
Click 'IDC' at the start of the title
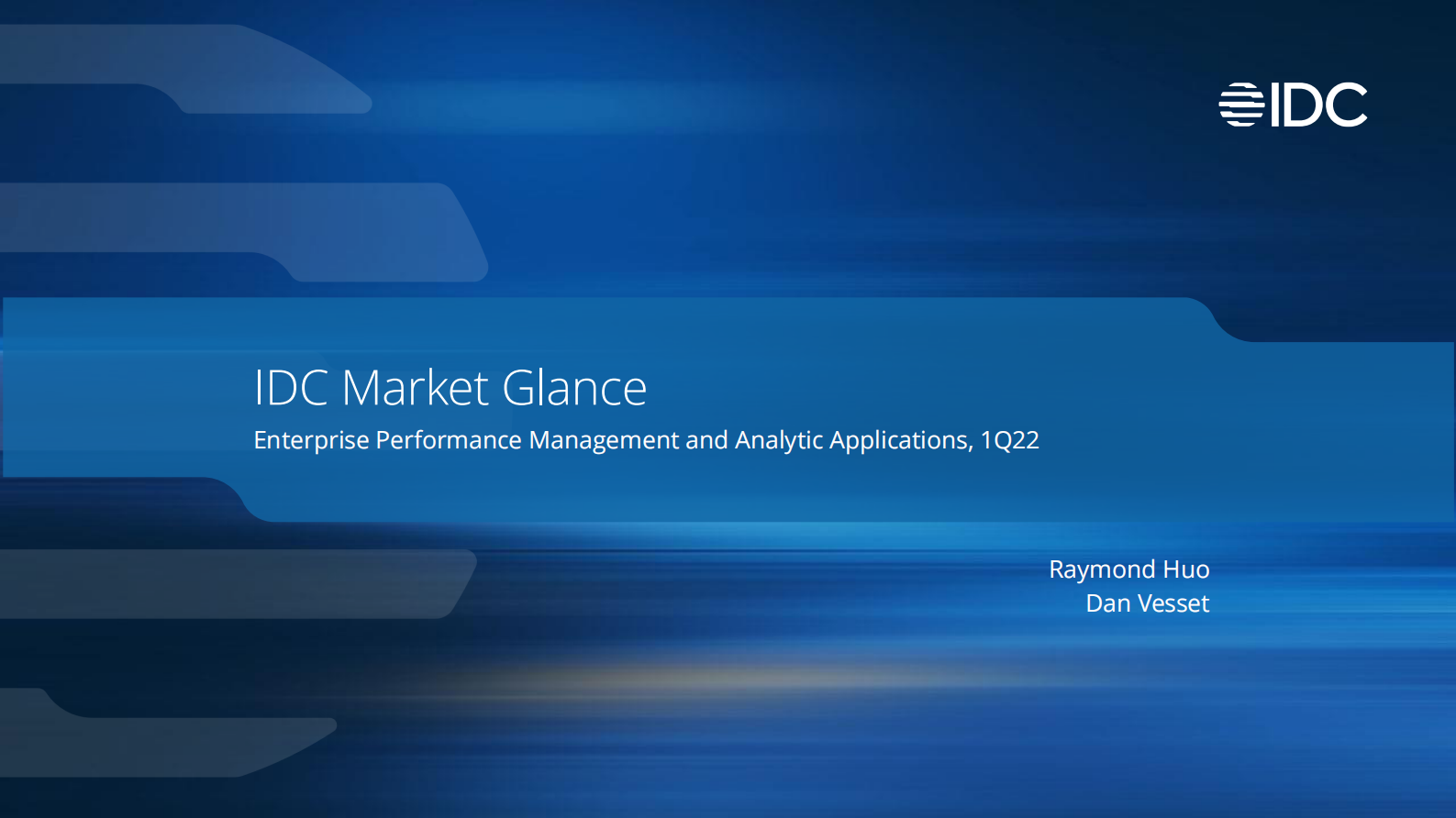[290, 388]
